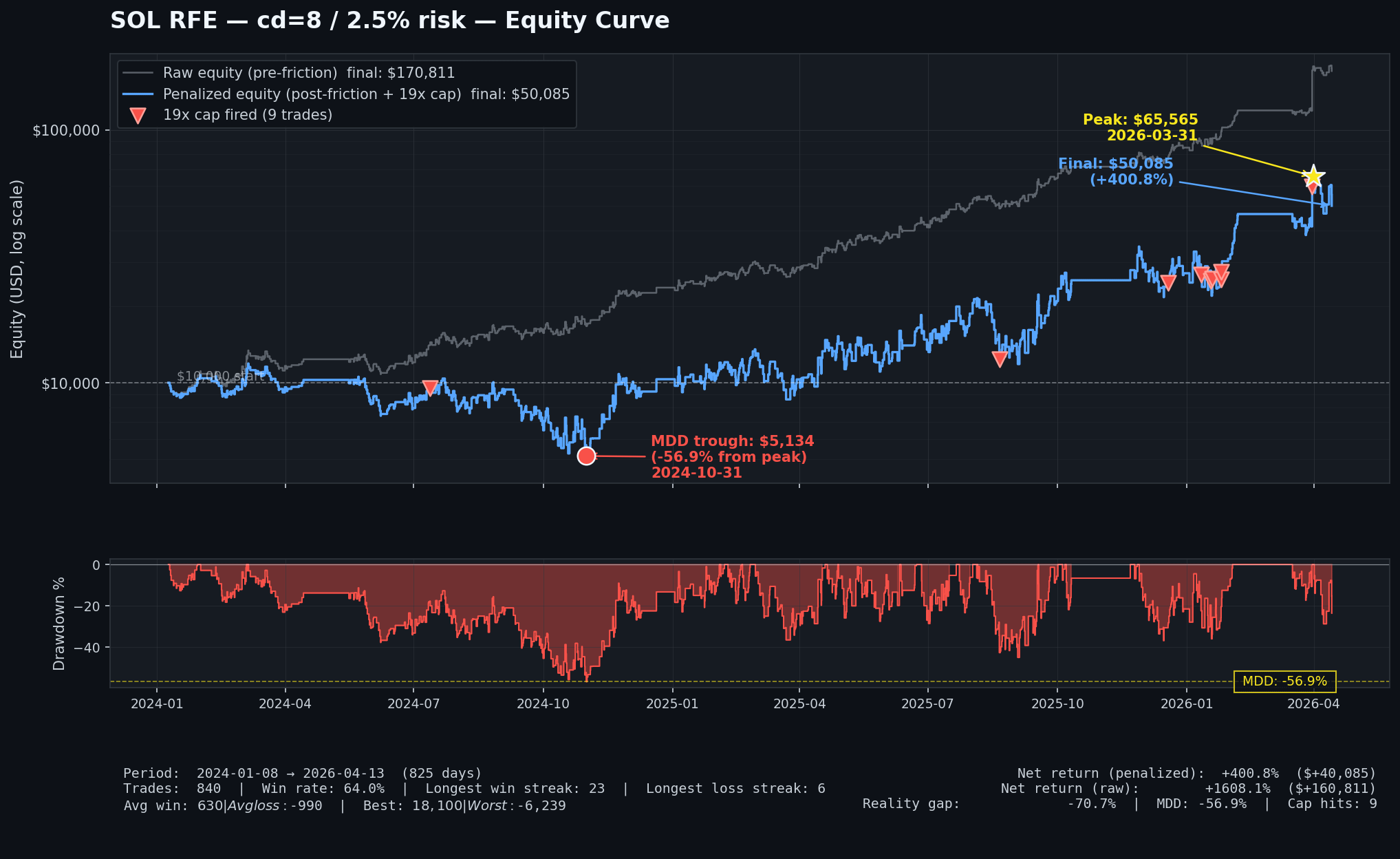Click the $10,000 y-axis tick label
Screen dimensions: 1400x859
tap(70, 384)
